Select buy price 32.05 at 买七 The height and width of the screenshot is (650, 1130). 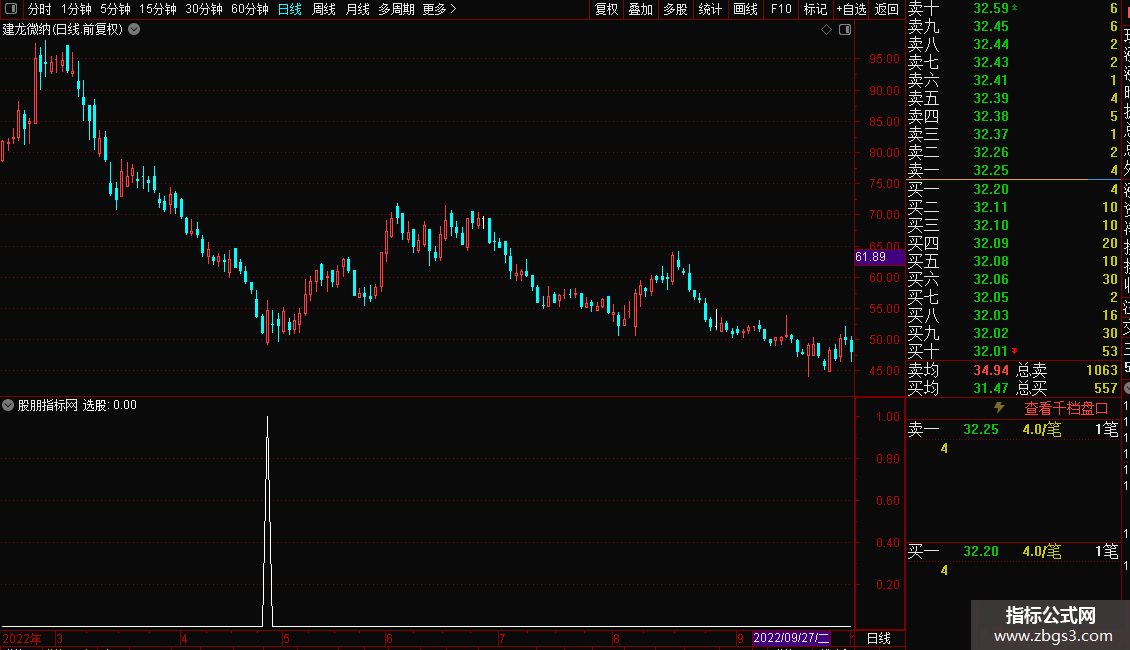(x=991, y=298)
